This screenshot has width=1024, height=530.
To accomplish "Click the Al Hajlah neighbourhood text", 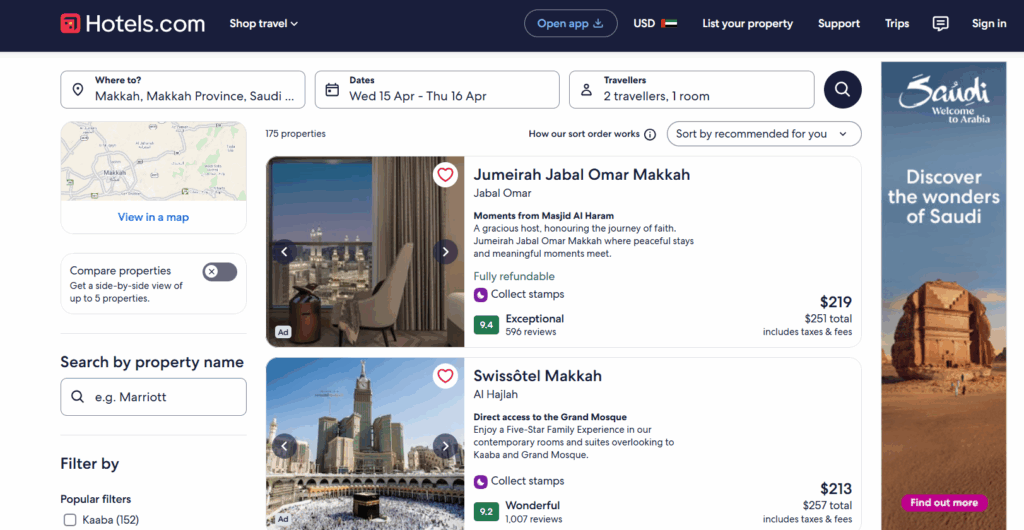I will pyautogui.click(x=498, y=394).
